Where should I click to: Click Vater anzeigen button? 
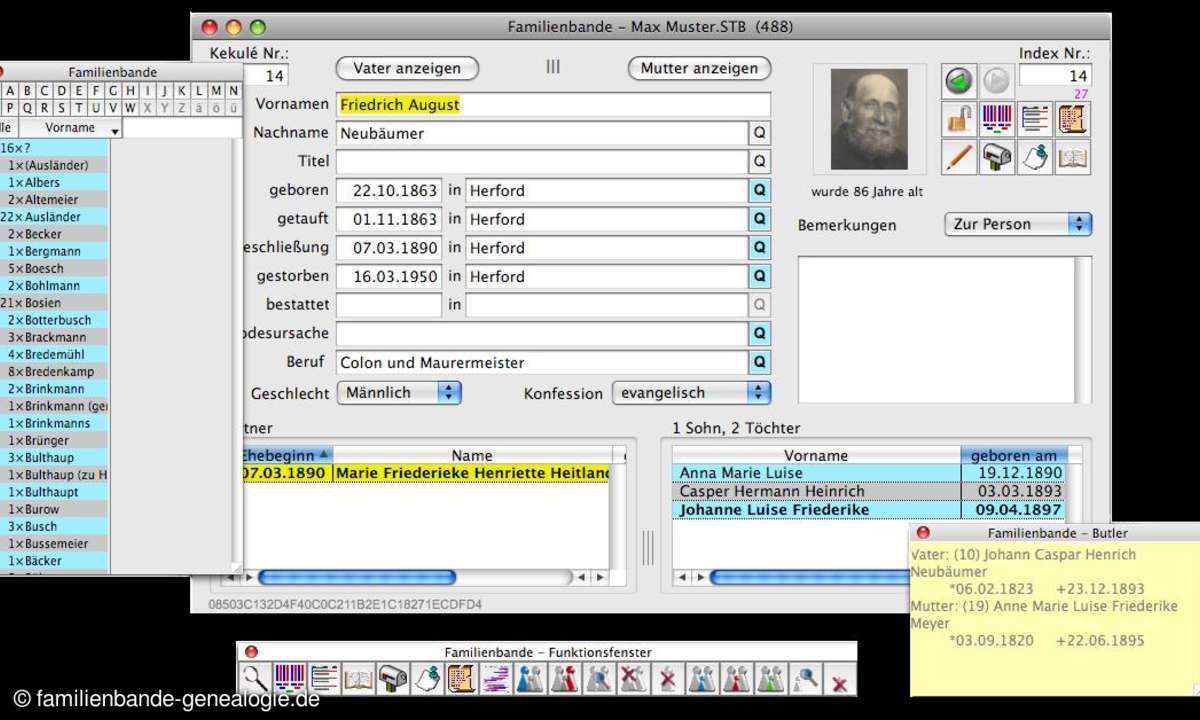407,68
